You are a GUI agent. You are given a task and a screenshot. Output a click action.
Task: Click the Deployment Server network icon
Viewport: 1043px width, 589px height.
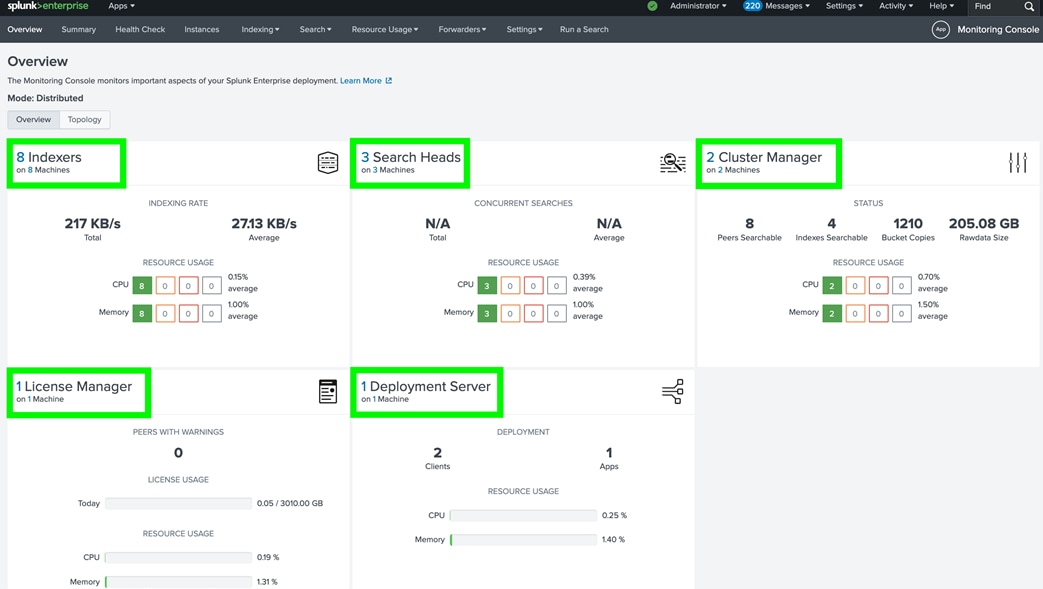(672, 391)
